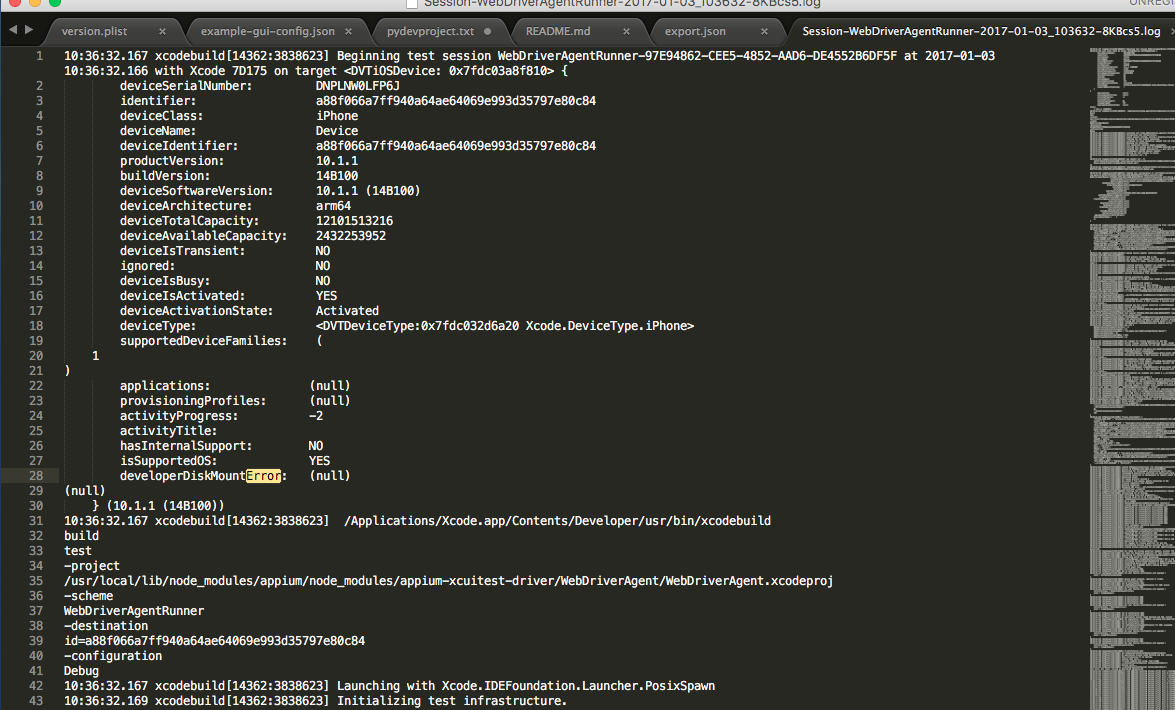The height and width of the screenshot is (710, 1175).
Task: Click the deviceName value "Device"
Action: [336, 131]
